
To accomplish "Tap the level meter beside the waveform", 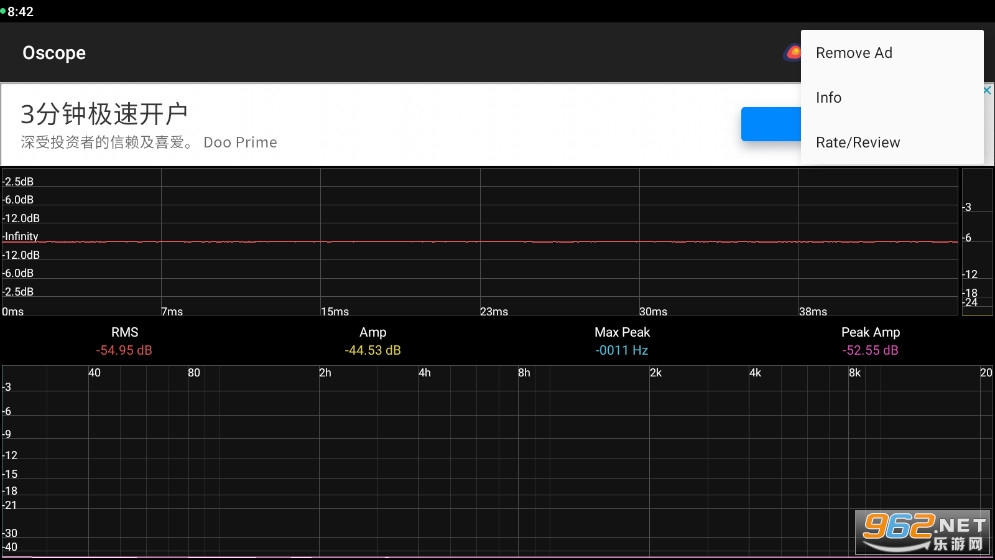I will (976, 241).
